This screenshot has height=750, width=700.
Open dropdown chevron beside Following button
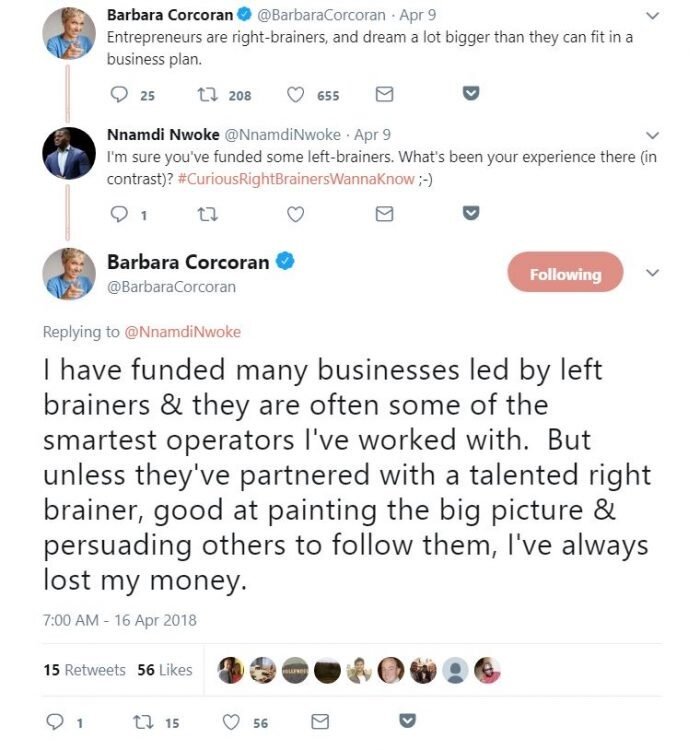point(653,273)
